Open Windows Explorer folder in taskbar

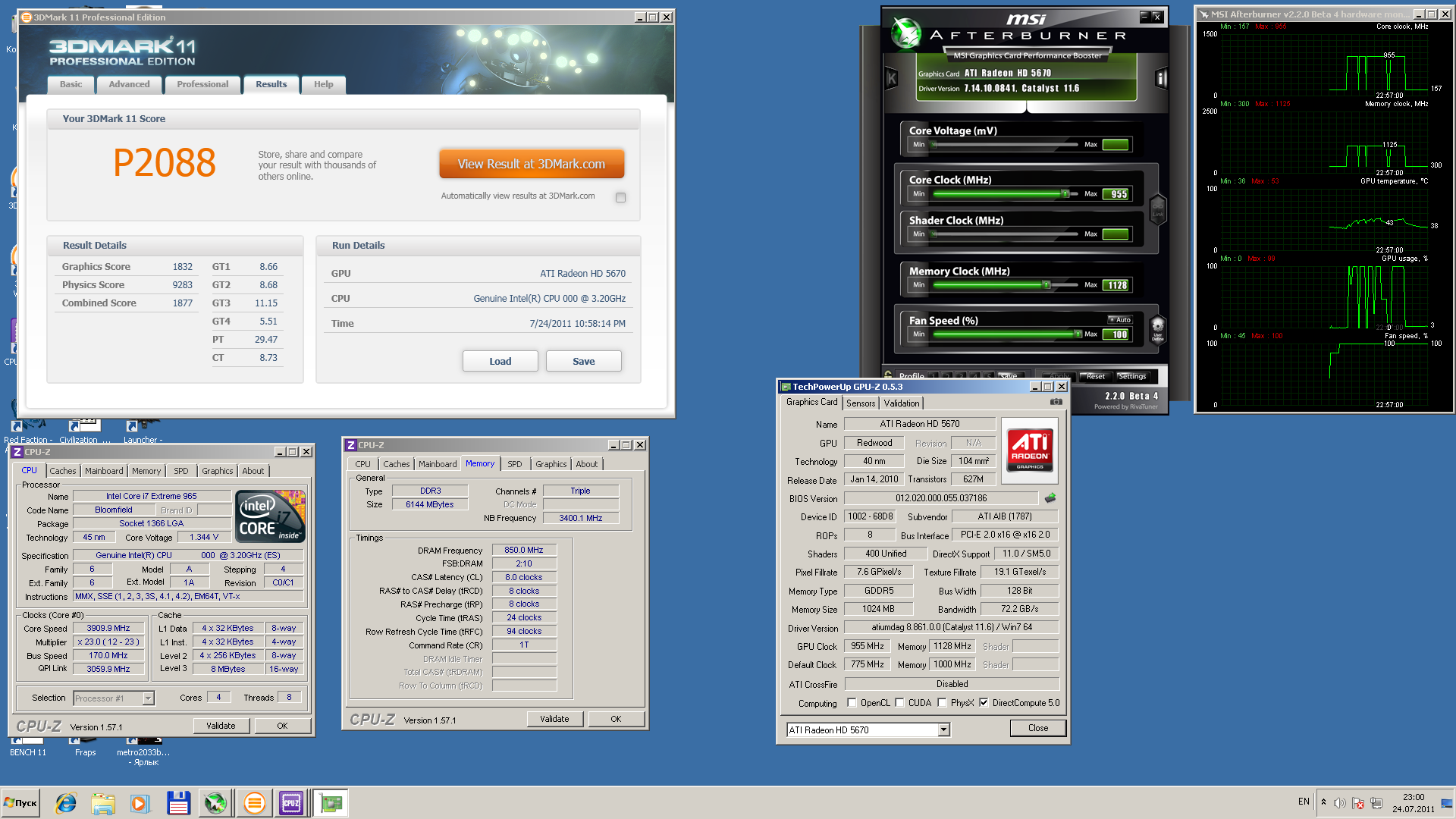pos(103,803)
